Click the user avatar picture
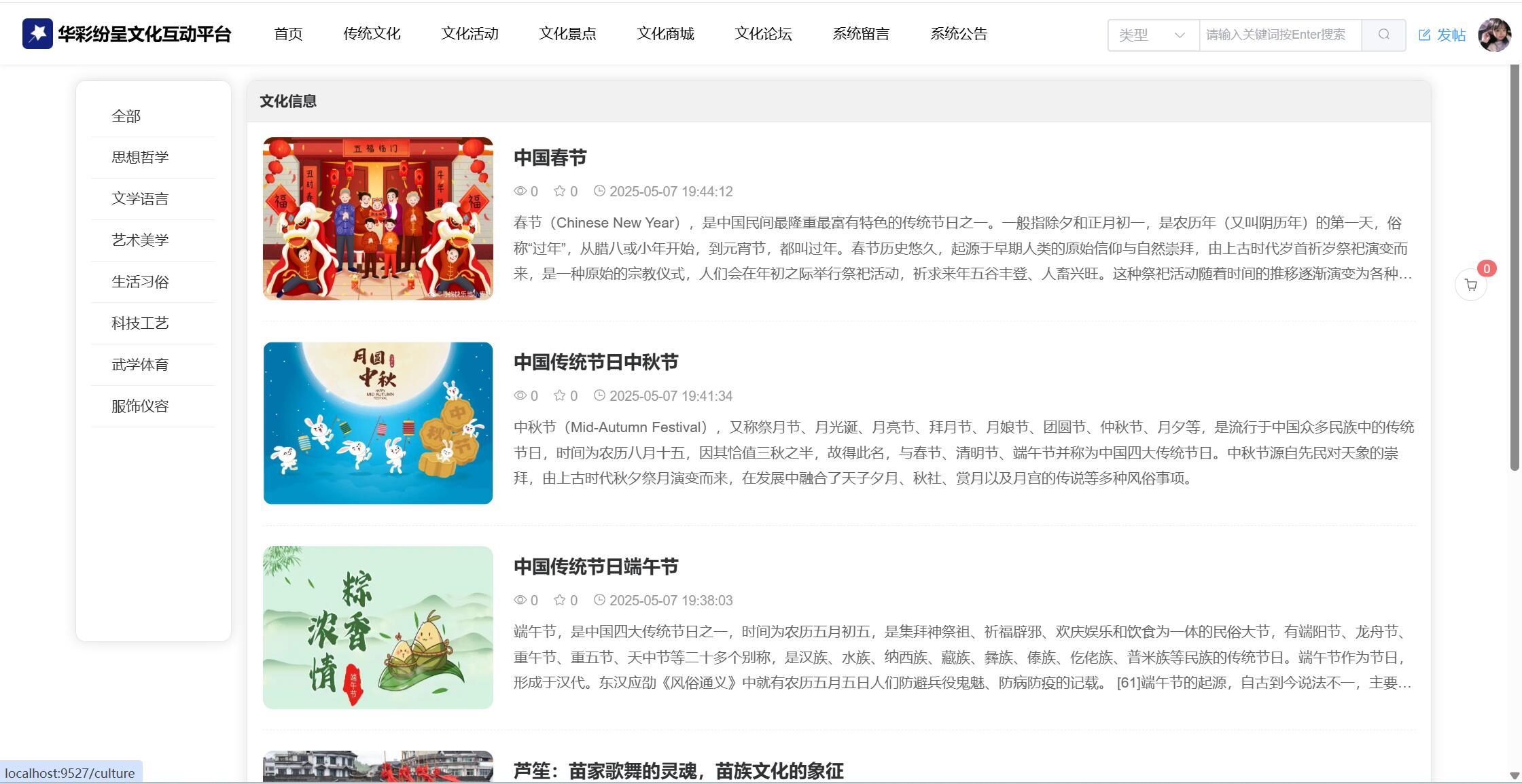1522x784 pixels. click(1494, 35)
